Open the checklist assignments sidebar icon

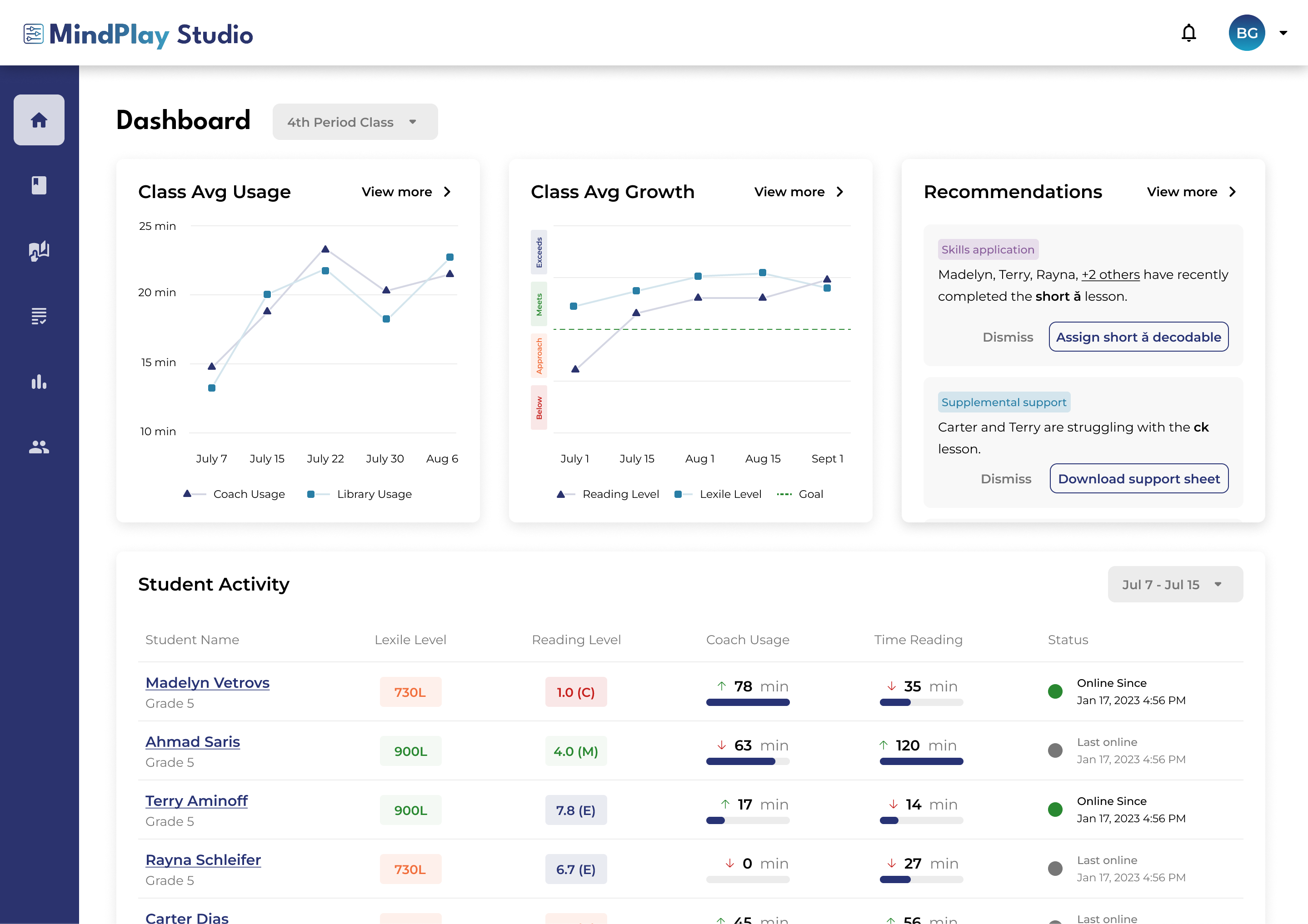click(39, 316)
